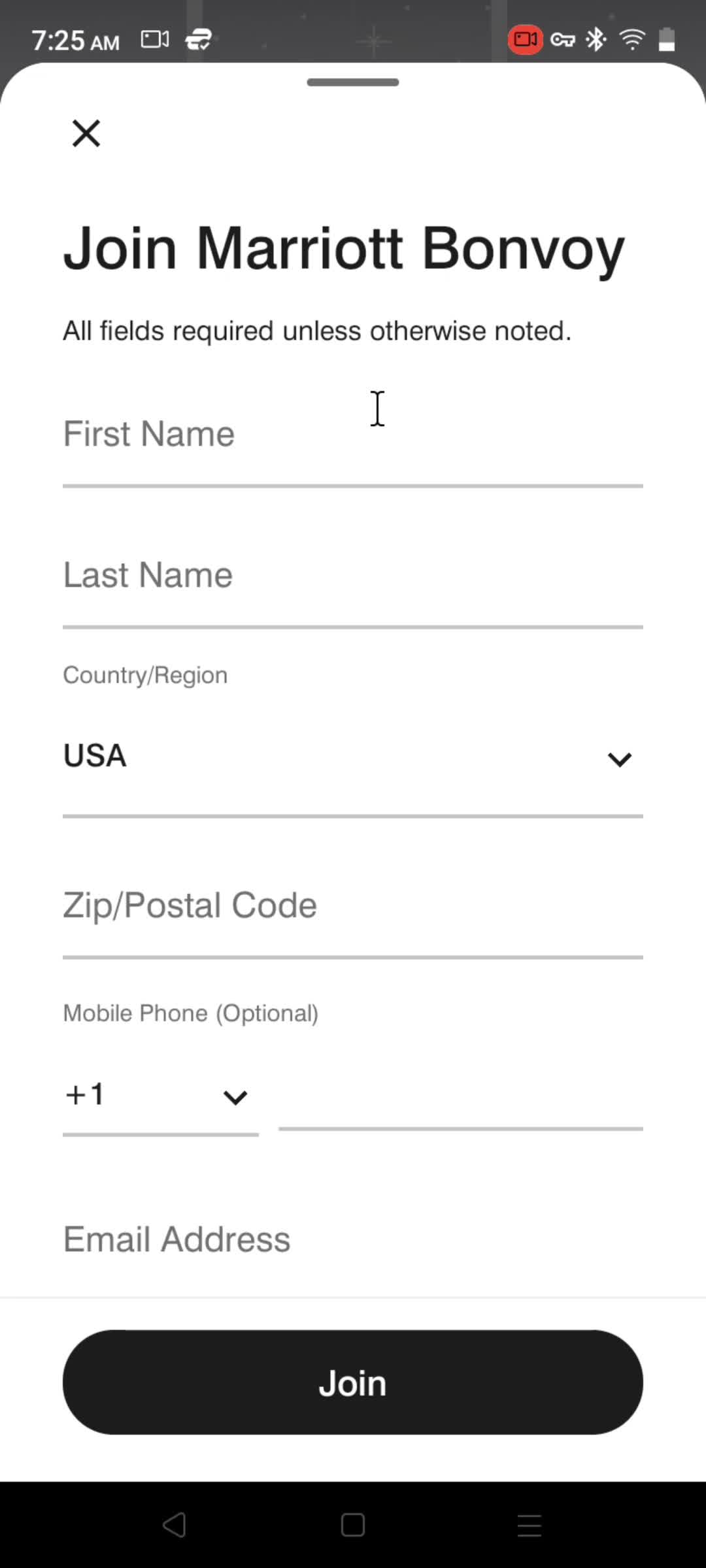
Task: Tap the sheet drag handle bar
Action: pos(353,82)
